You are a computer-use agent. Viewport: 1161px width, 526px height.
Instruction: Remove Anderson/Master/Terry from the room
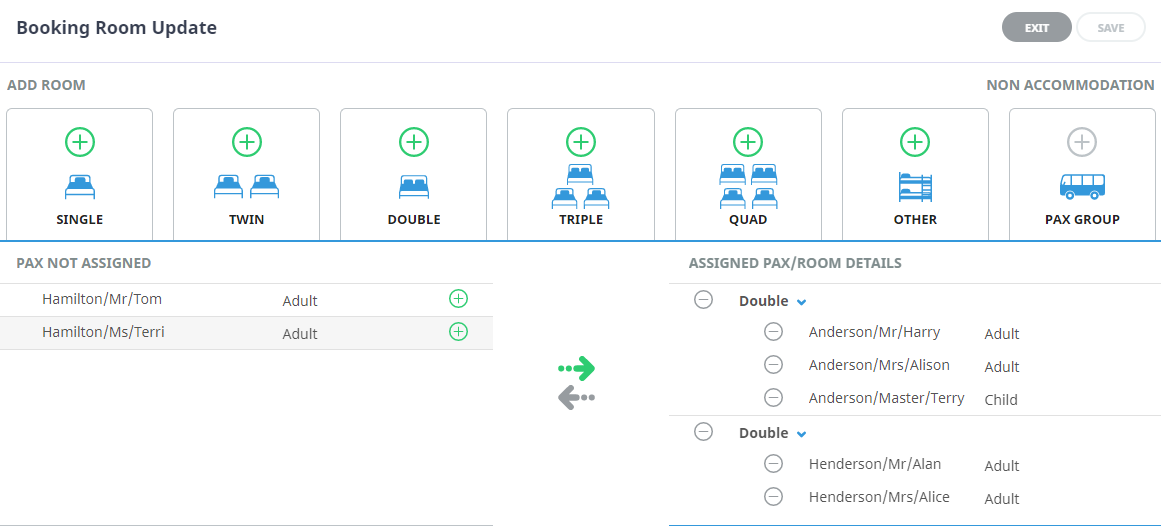[x=773, y=398]
